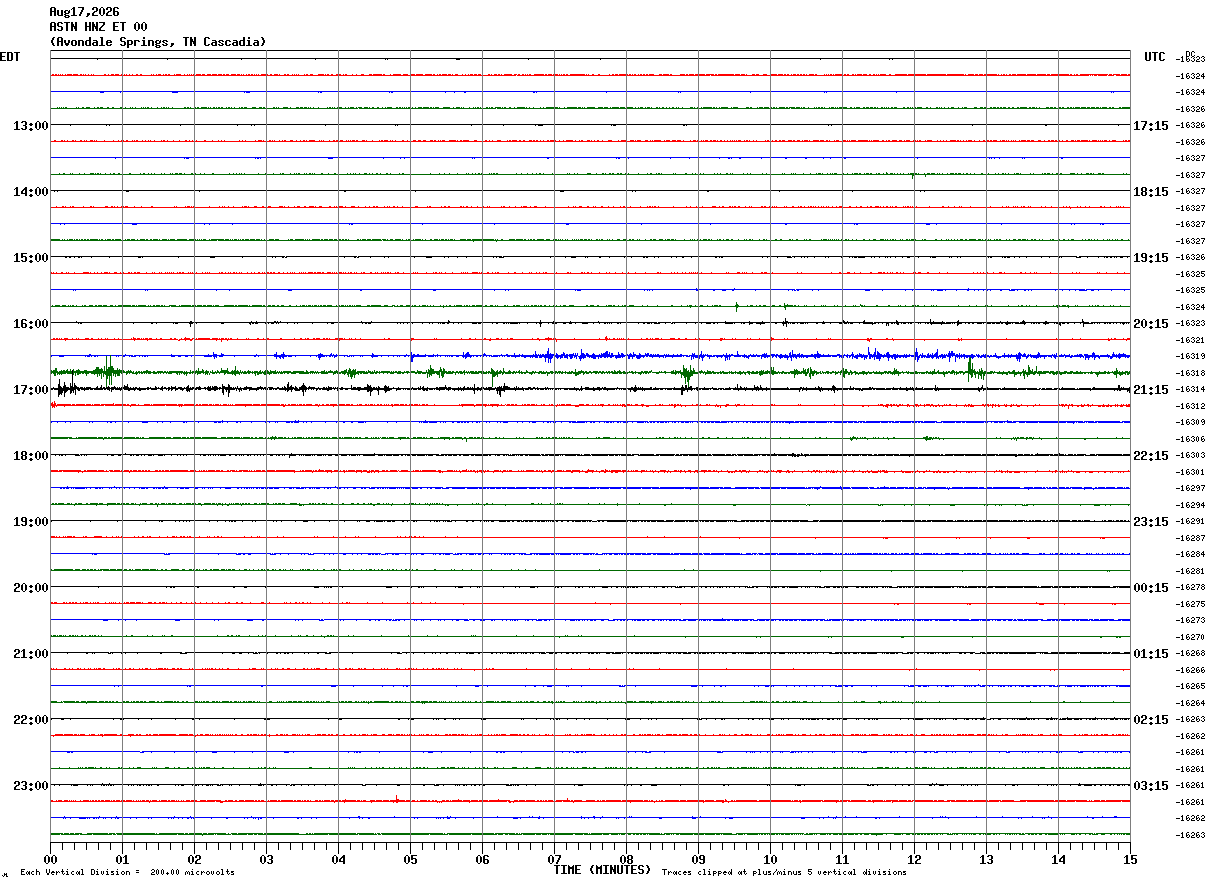This screenshot has height=886, width=1210.
Task: Click the red spike on the 23:00 trace
Action: point(397,799)
